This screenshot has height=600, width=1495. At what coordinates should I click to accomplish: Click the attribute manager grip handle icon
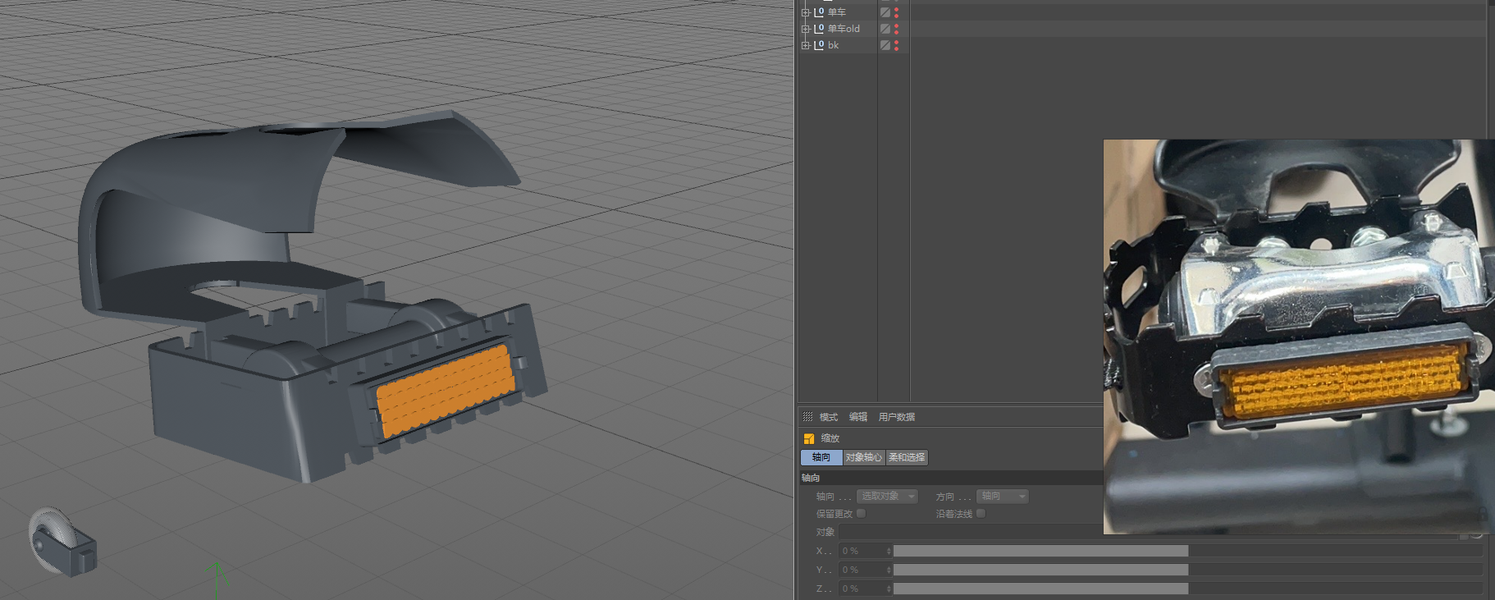point(807,417)
